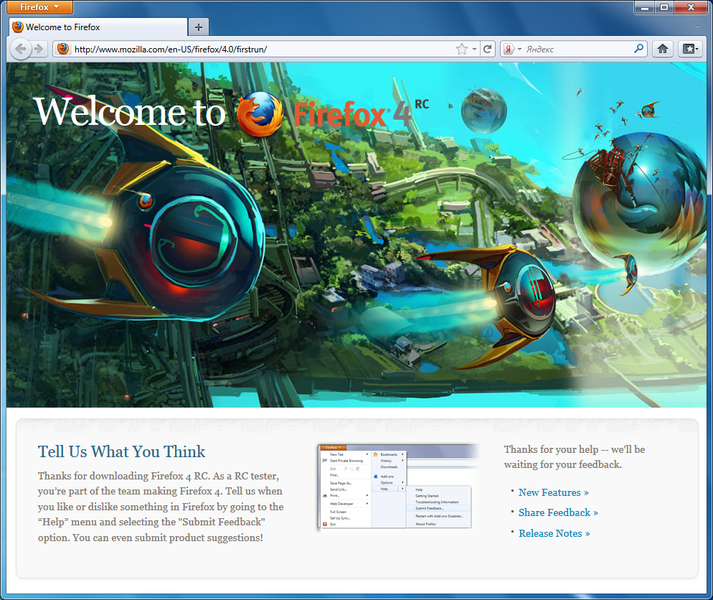This screenshot has height=600, width=713.
Task: Expand the address bar history dropdown arrow
Action: (474, 49)
